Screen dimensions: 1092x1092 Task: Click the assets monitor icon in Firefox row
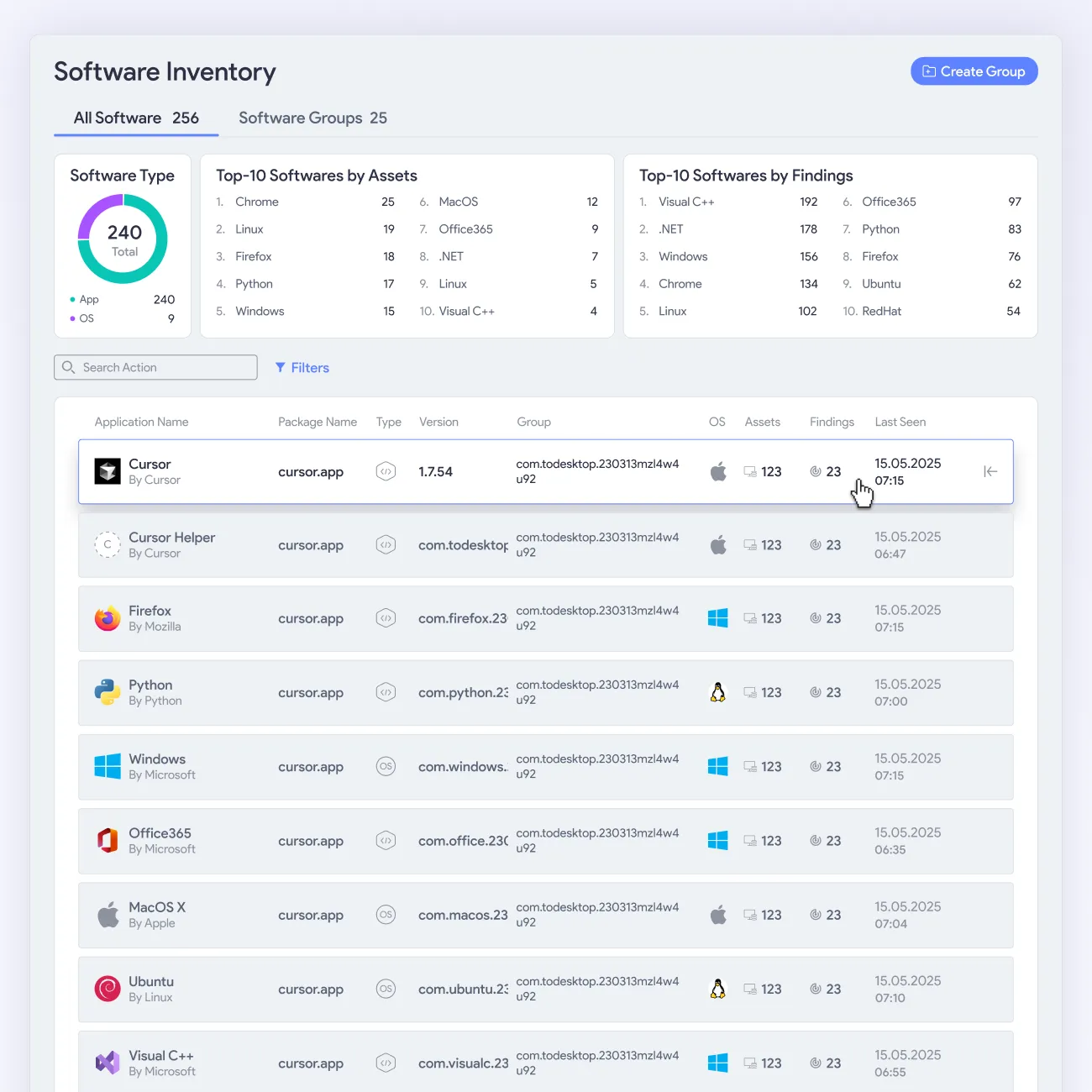(x=750, y=619)
